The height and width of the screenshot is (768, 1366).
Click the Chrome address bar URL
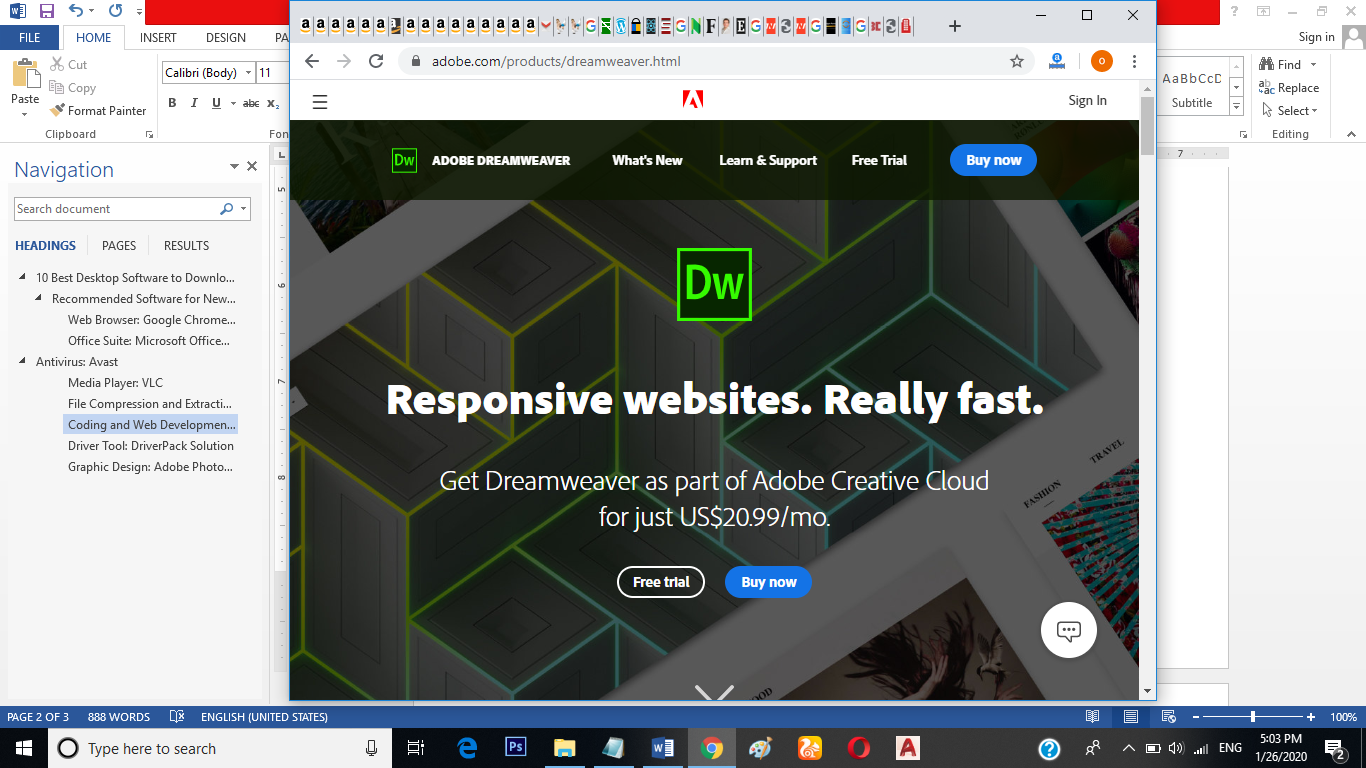click(556, 61)
